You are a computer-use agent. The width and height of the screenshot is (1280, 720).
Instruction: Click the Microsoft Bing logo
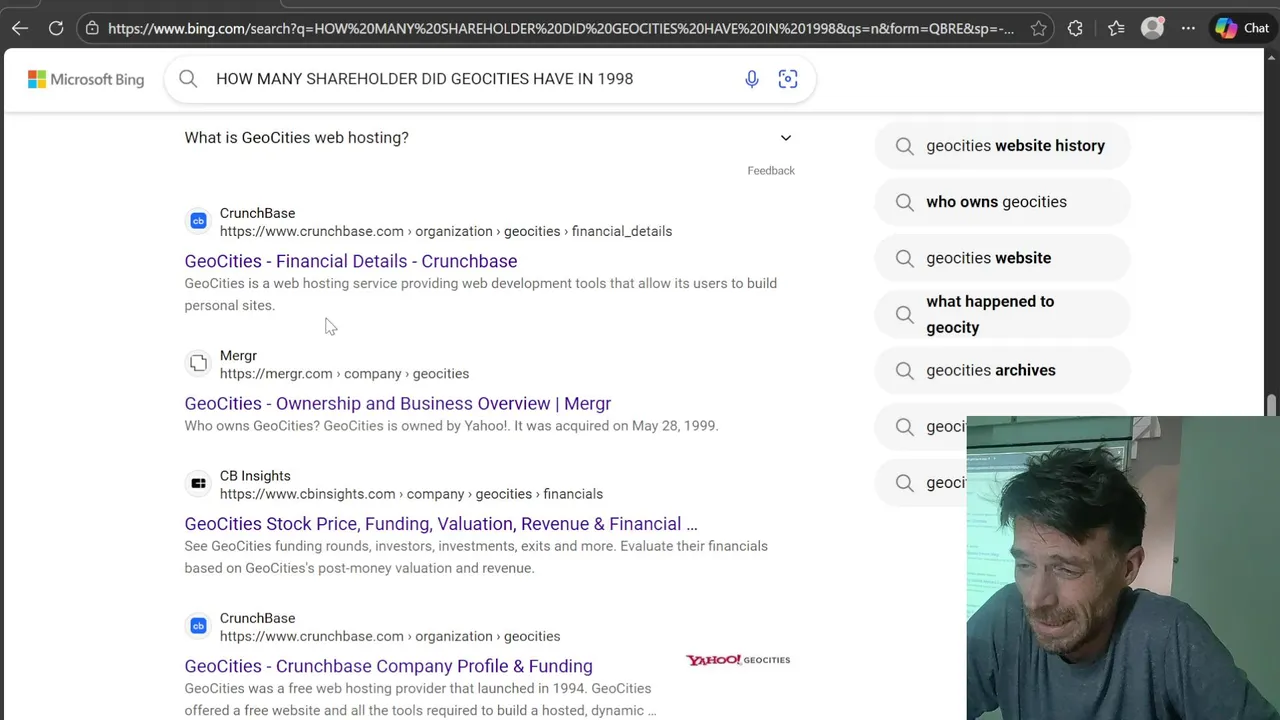coord(86,79)
